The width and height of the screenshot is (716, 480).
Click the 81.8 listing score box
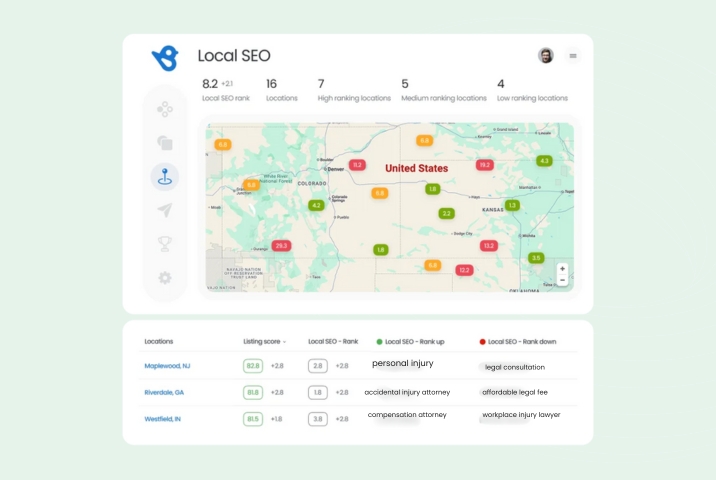(x=253, y=392)
